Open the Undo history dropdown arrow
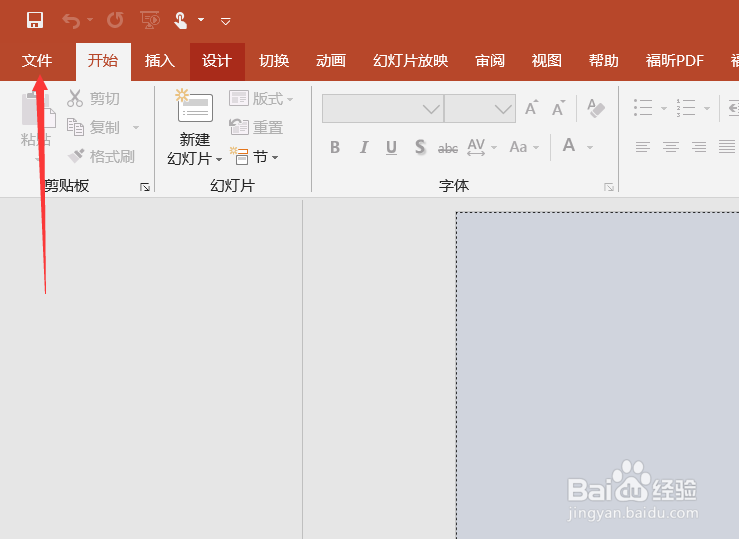The height and width of the screenshot is (539, 739). [90, 20]
